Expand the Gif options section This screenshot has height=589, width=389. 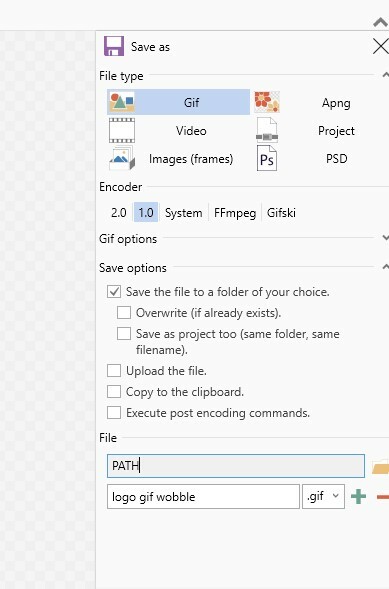385,238
